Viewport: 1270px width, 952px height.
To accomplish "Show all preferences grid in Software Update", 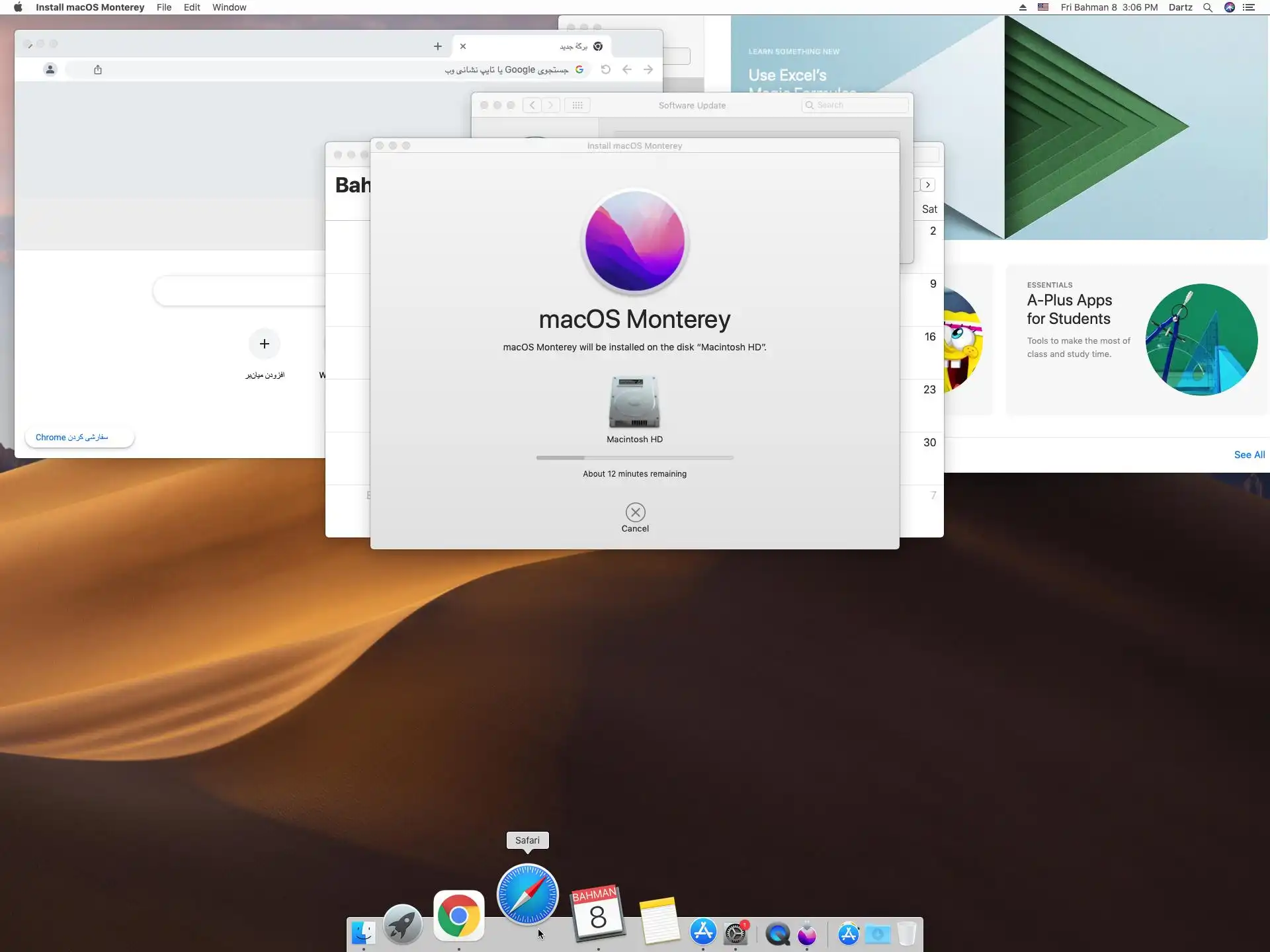I will tap(577, 105).
